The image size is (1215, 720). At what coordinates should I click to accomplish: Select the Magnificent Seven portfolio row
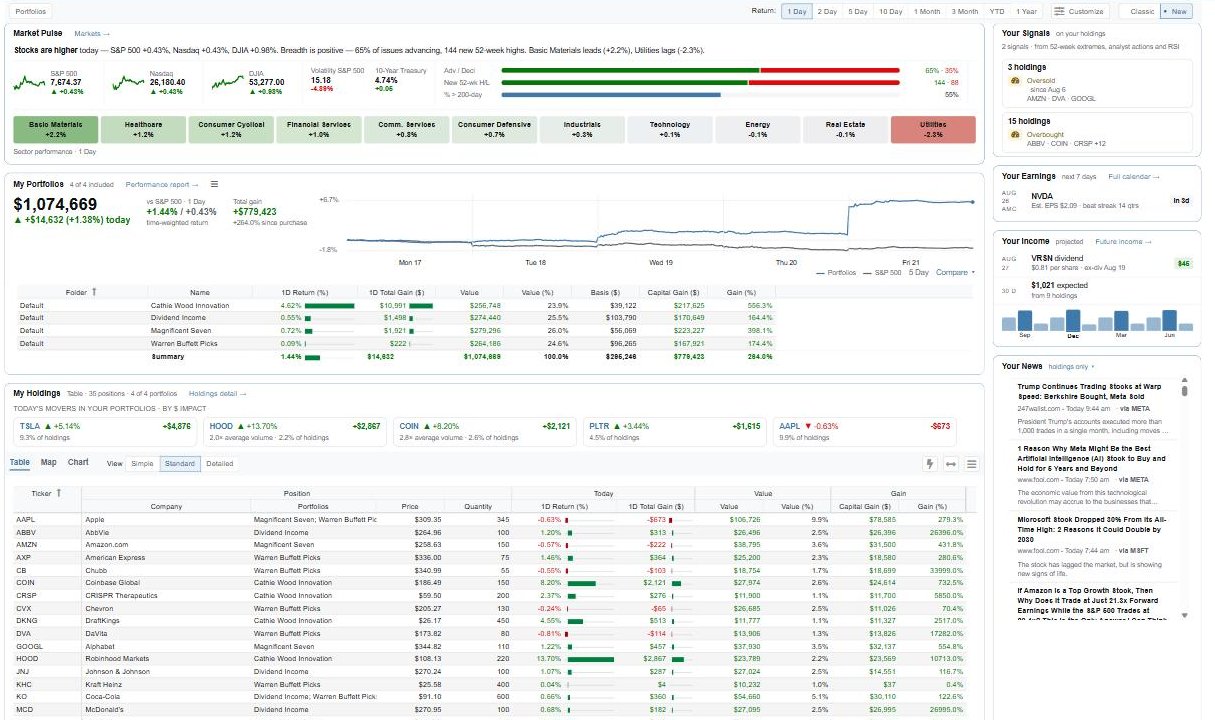pyautogui.click(x=395, y=330)
